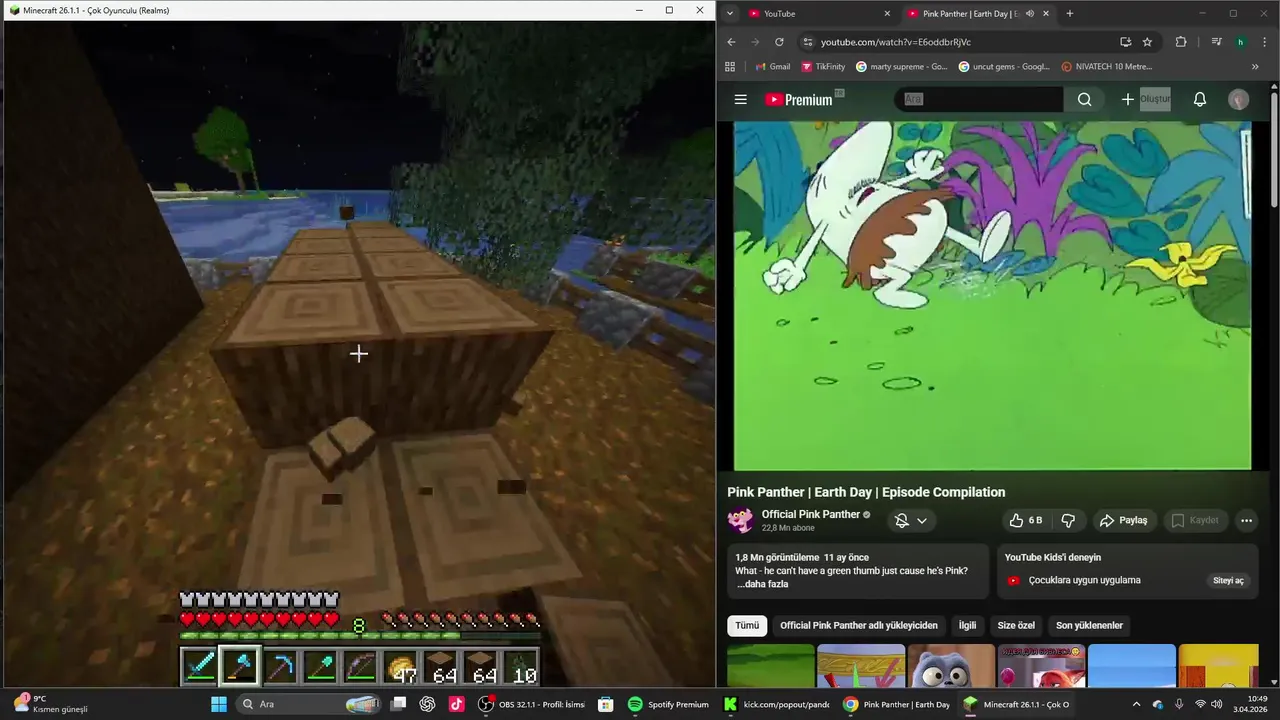Click the Pink Panther video player

click(992, 295)
